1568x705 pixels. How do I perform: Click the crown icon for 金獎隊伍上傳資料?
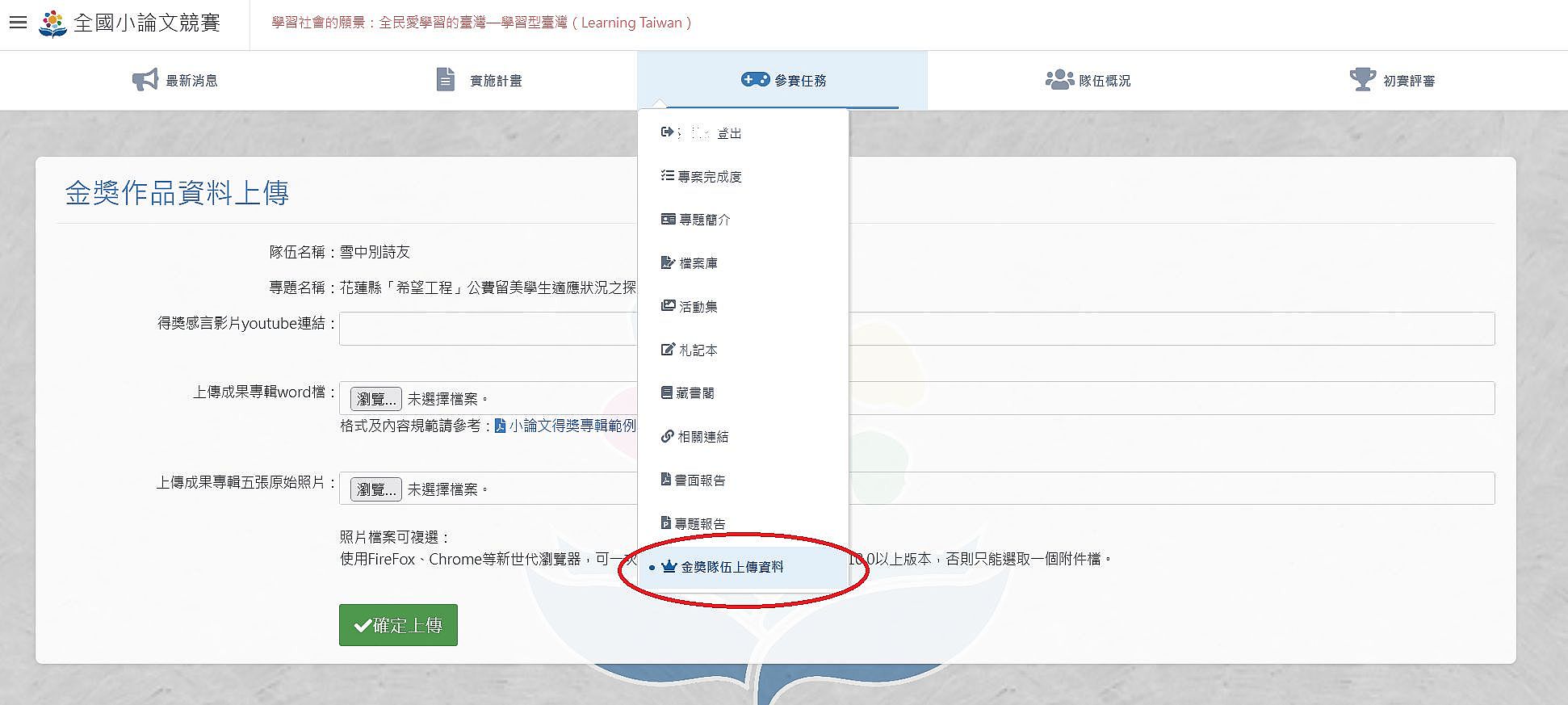pyautogui.click(x=669, y=567)
